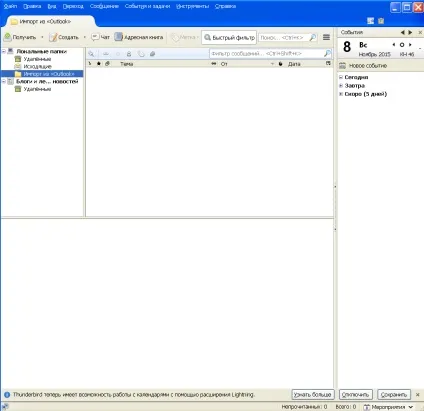Click the От column sort arrow
The height and width of the screenshot is (411, 424).
(x=272, y=64)
